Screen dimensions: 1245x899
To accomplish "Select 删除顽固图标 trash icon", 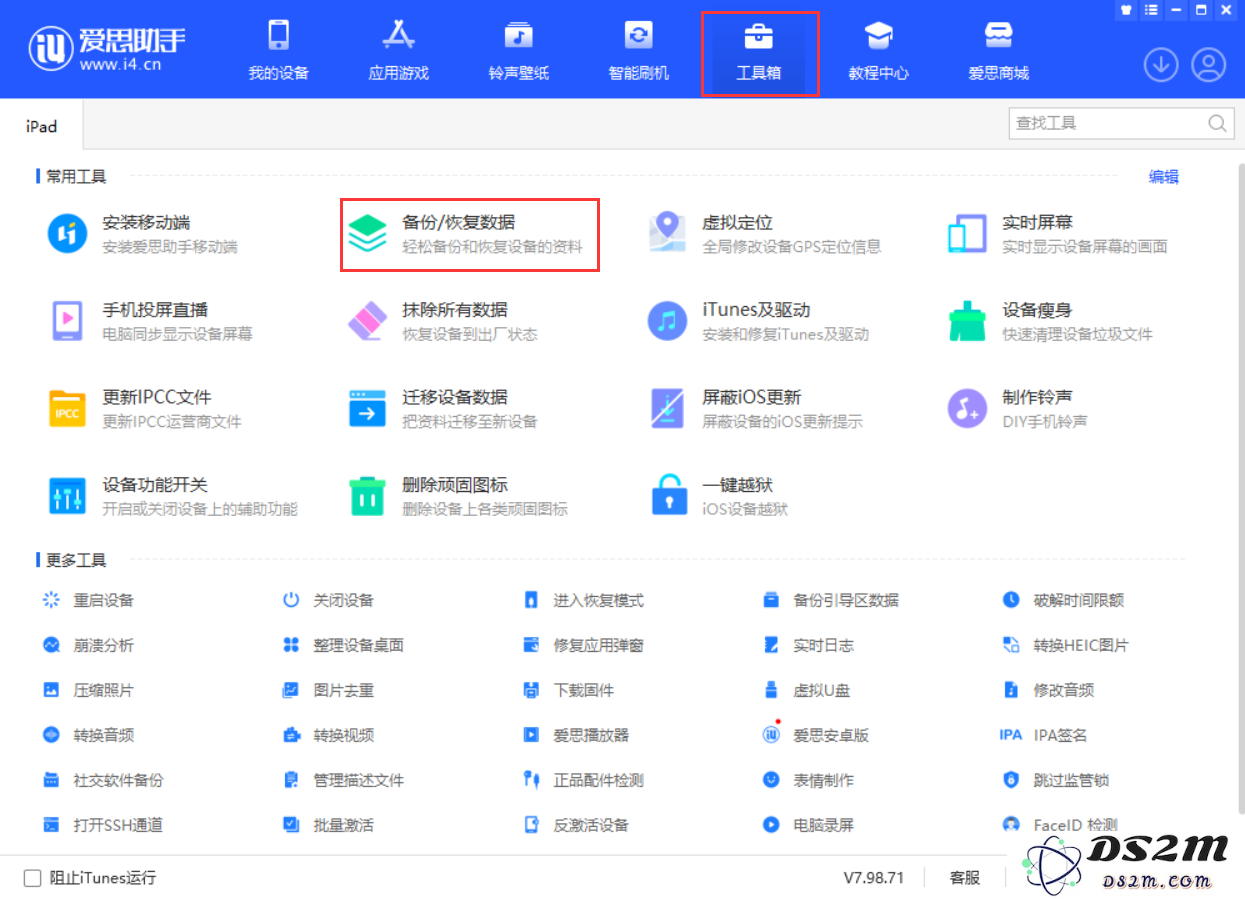I will [367, 495].
